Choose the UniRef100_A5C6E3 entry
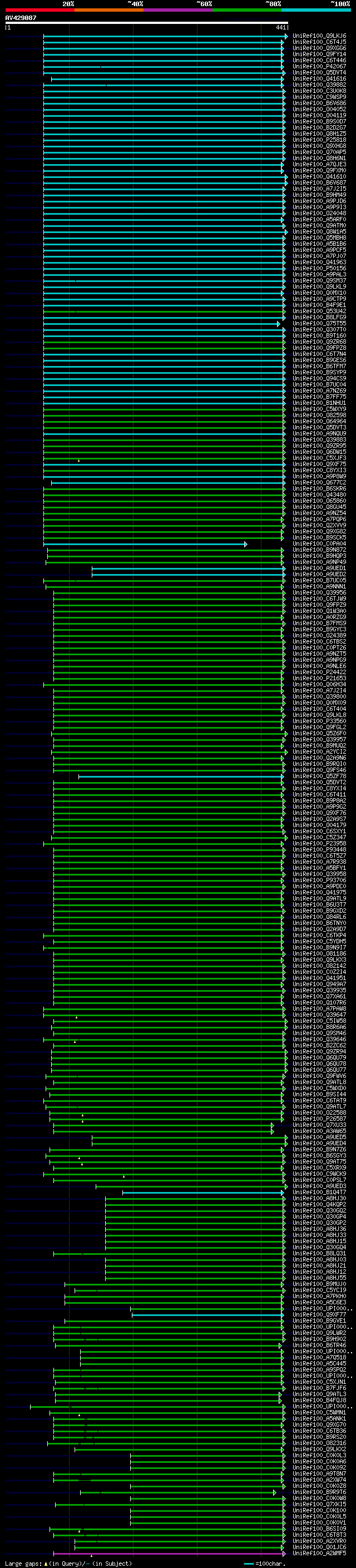This screenshot has width=356, height=1568. coord(319,1302)
